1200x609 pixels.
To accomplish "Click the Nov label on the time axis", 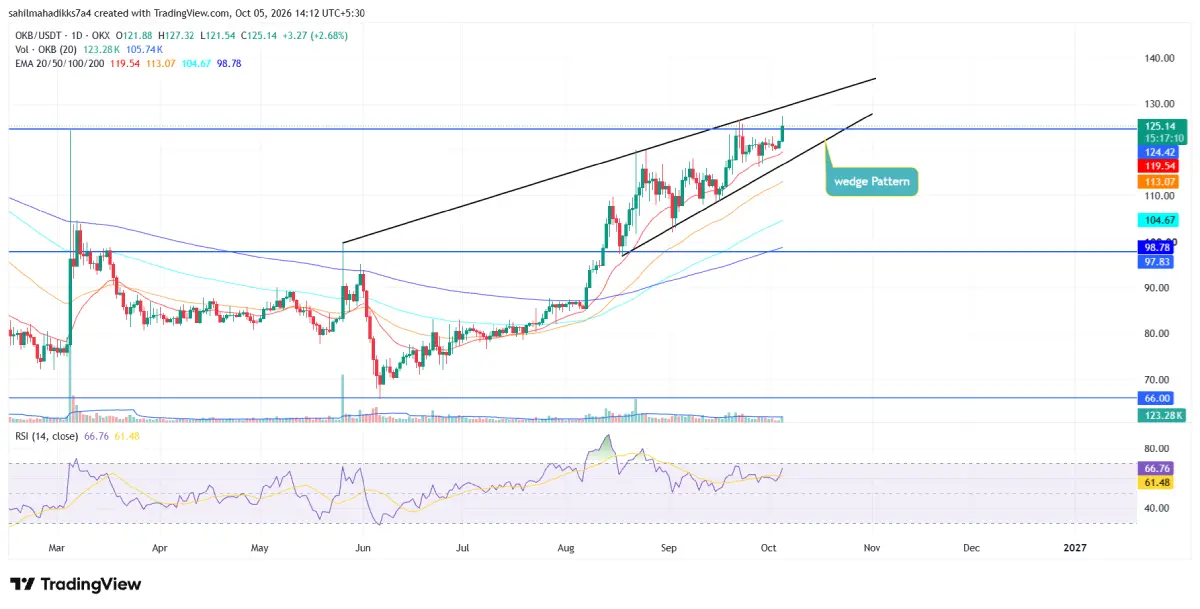I will coord(870,548).
